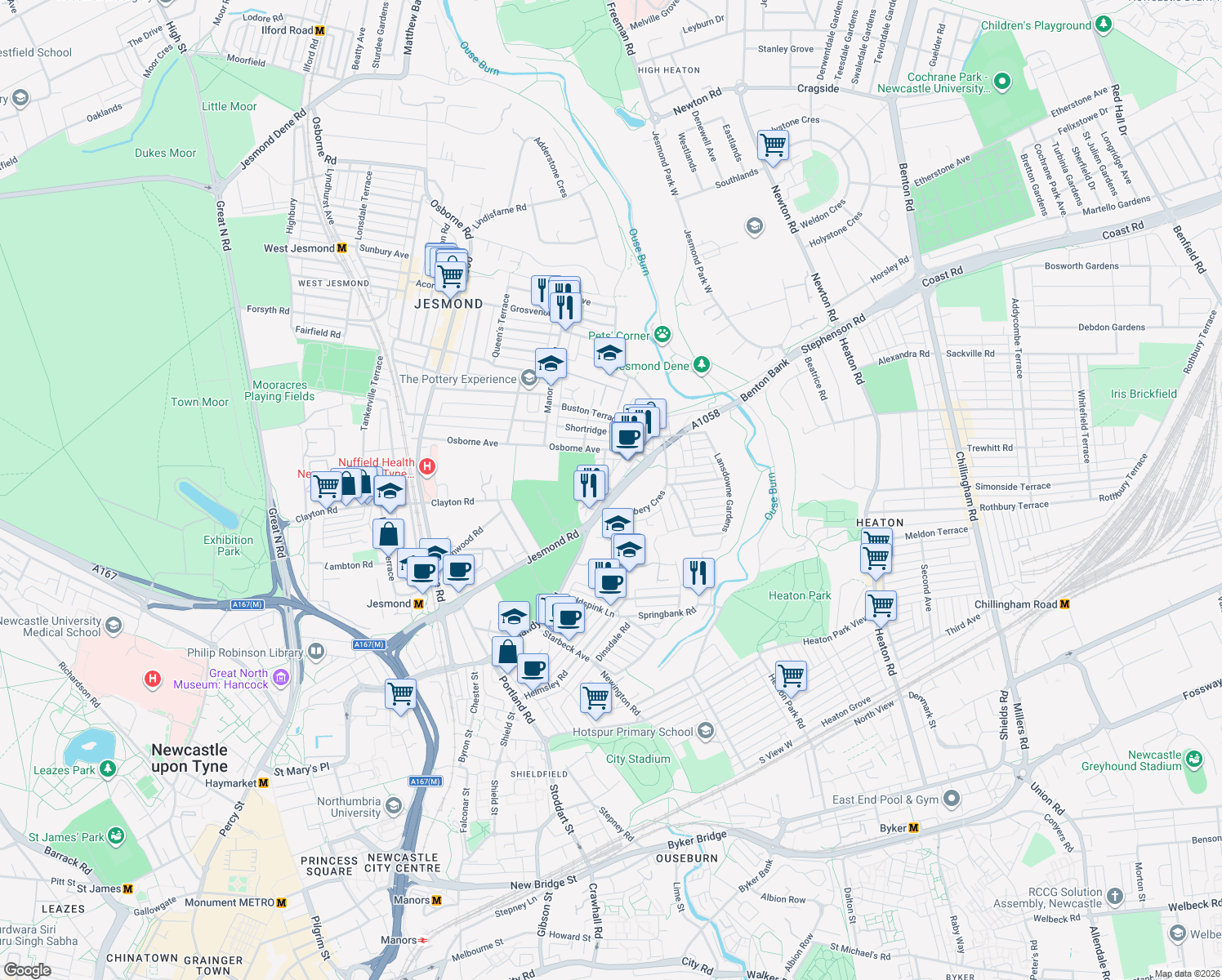
Task: Click the graduation cap icon near The Pottery Experience
Action: (x=551, y=364)
